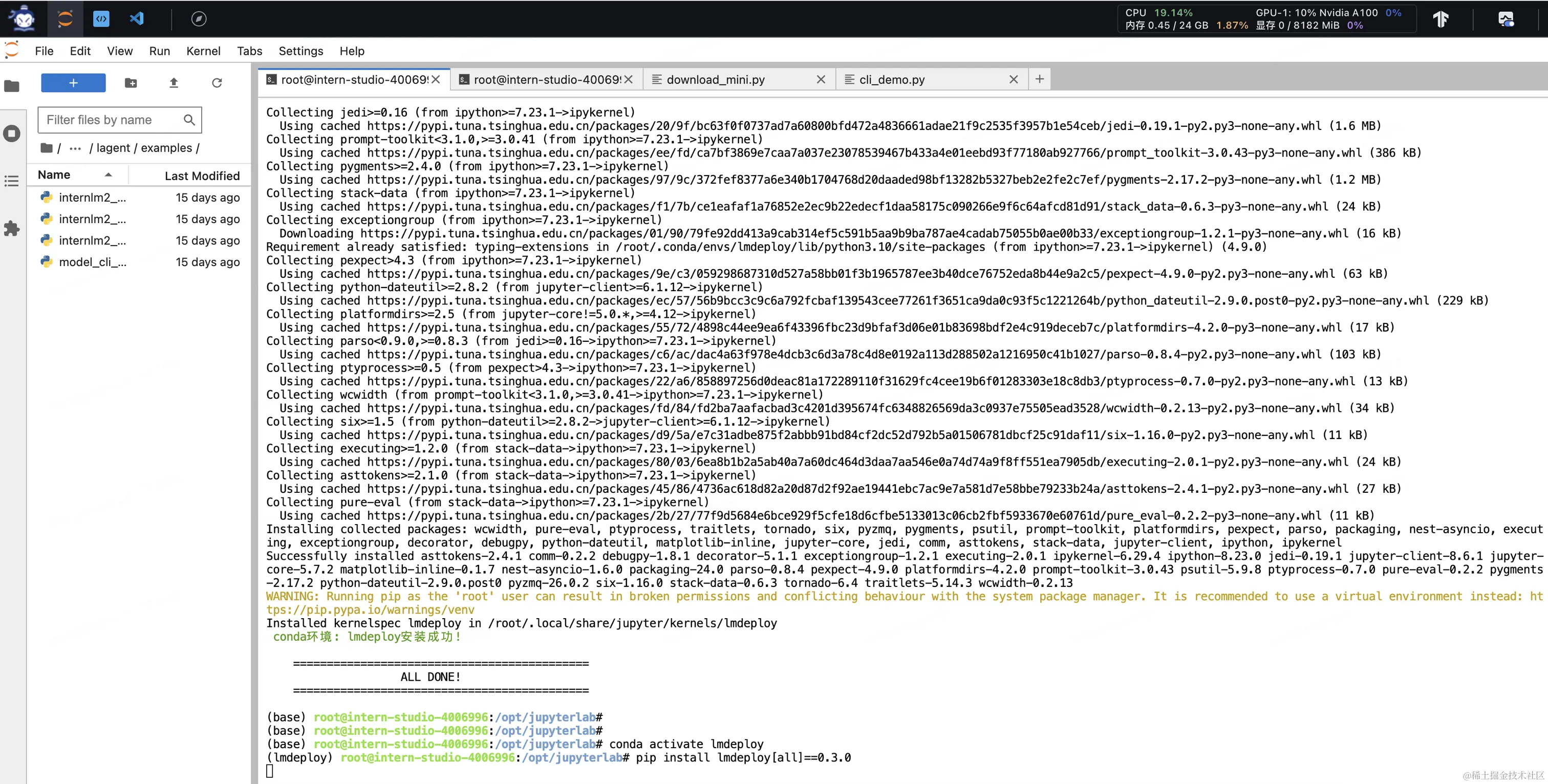The width and height of the screenshot is (1548, 784).
Task: Click the blue new launcher button
Action: point(73,83)
